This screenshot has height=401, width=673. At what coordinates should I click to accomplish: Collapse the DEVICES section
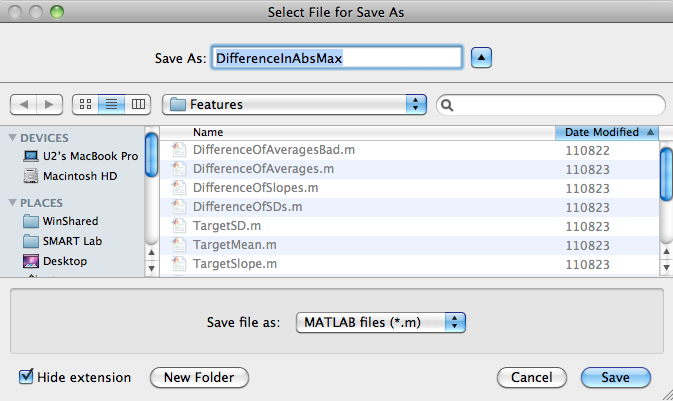(x=12, y=138)
